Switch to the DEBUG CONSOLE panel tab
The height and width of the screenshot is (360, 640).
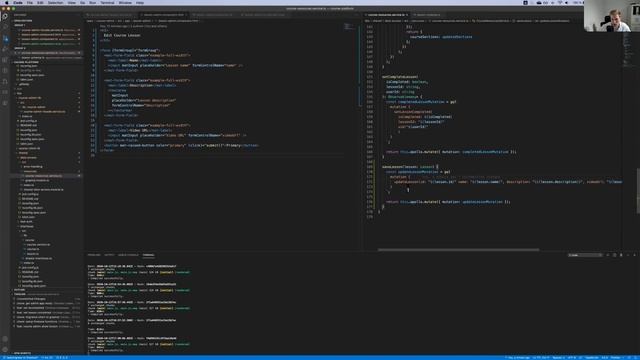coord(128,255)
